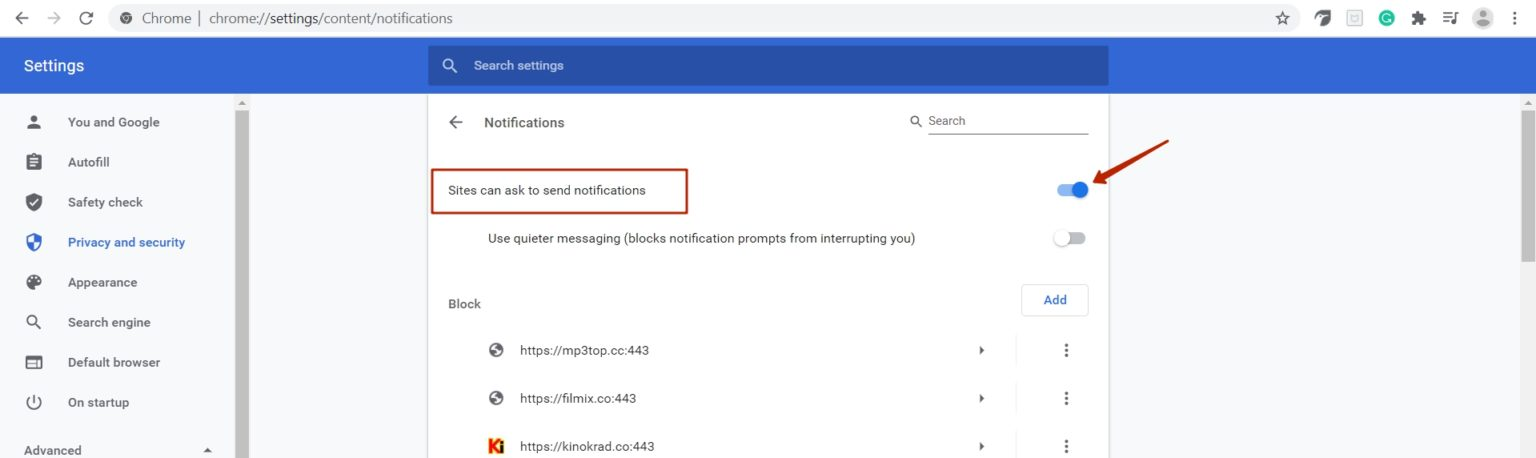The width and height of the screenshot is (1536, 458).
Task: Click the user profile avatar icon
Action: point(1483,18)
